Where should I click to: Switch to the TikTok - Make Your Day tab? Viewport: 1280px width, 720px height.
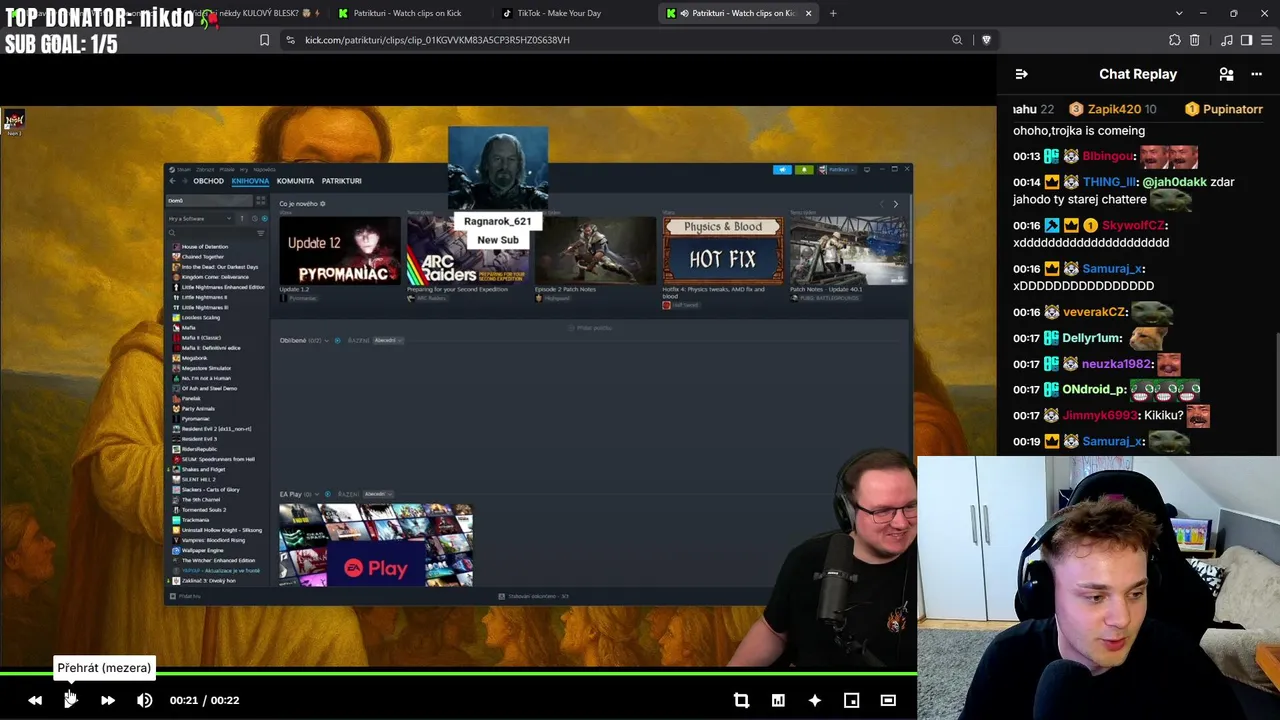tap(559, 13)
